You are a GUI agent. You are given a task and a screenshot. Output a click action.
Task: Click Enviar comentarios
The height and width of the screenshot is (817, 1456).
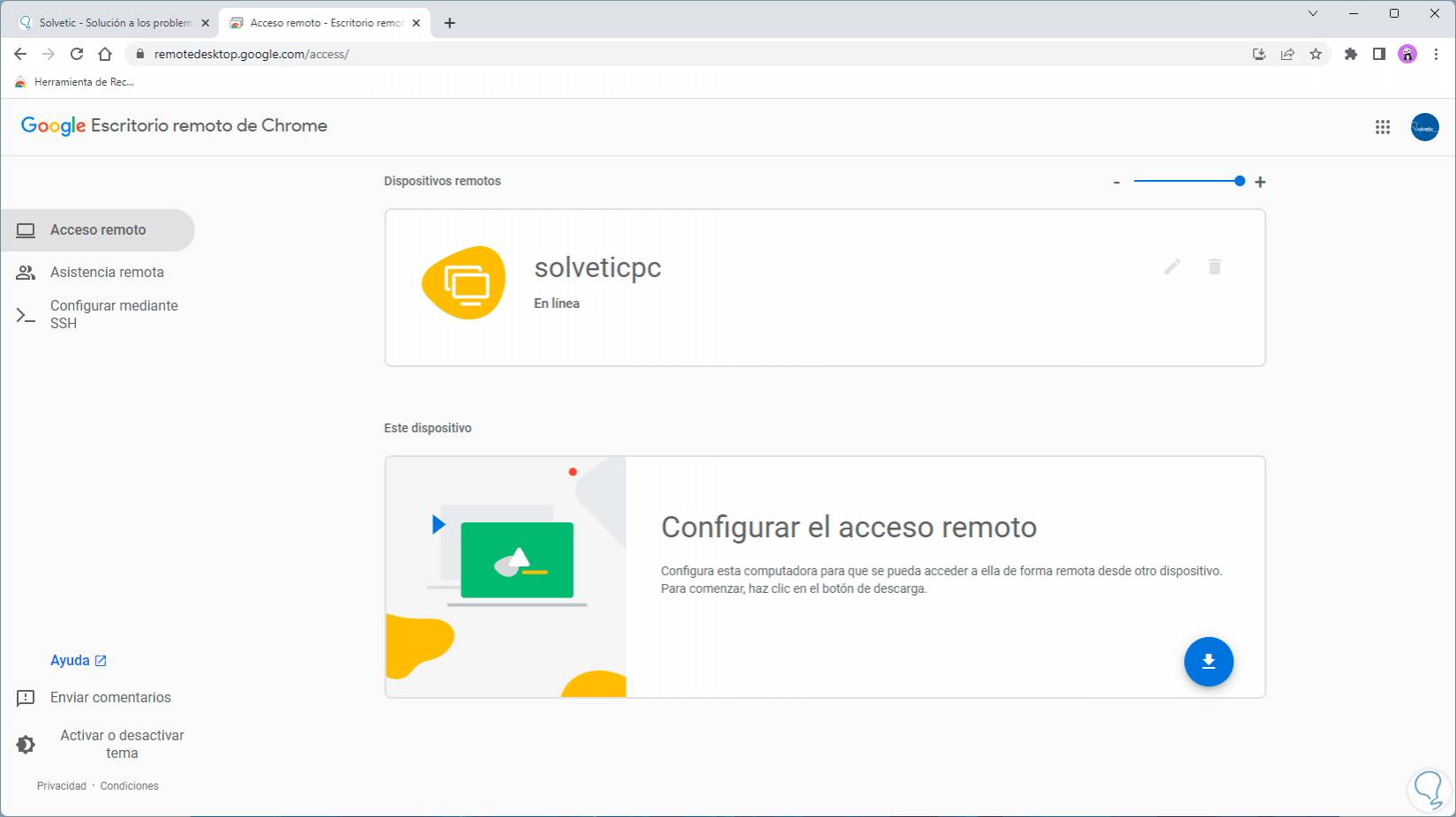(109, 698)
